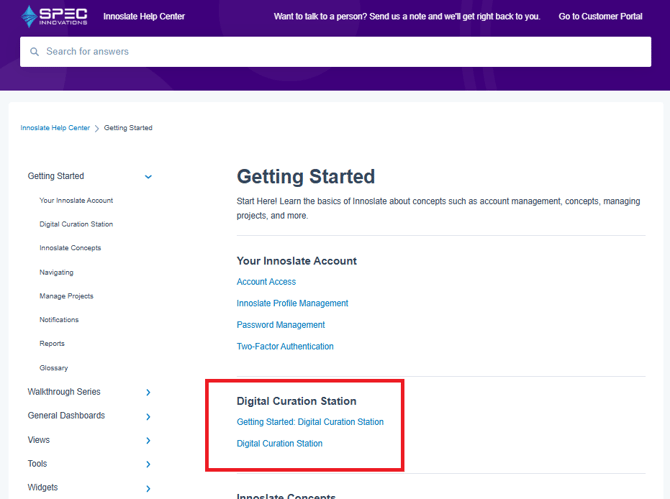Viewport: 670px width, 499px height.
Task: Expand the Walkthrough Series chevron
Action: [x=148, y=392]
